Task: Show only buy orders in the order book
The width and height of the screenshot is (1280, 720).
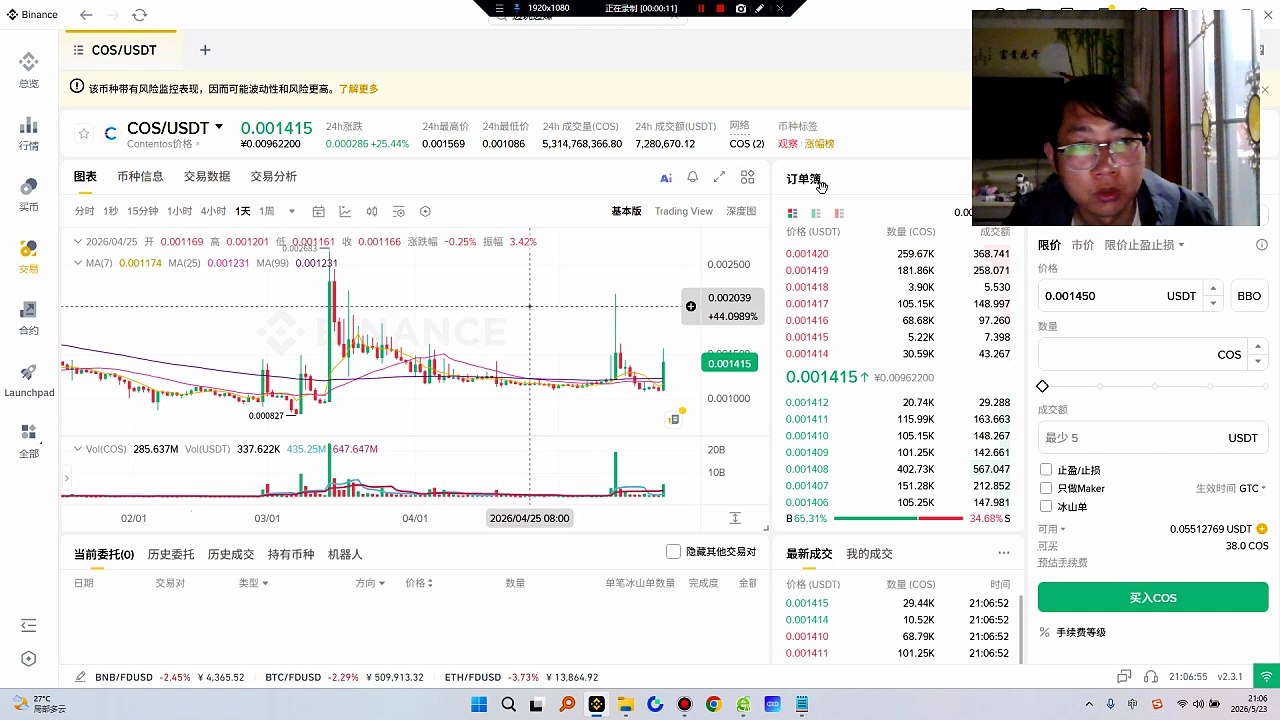Action: click(816, 213)
